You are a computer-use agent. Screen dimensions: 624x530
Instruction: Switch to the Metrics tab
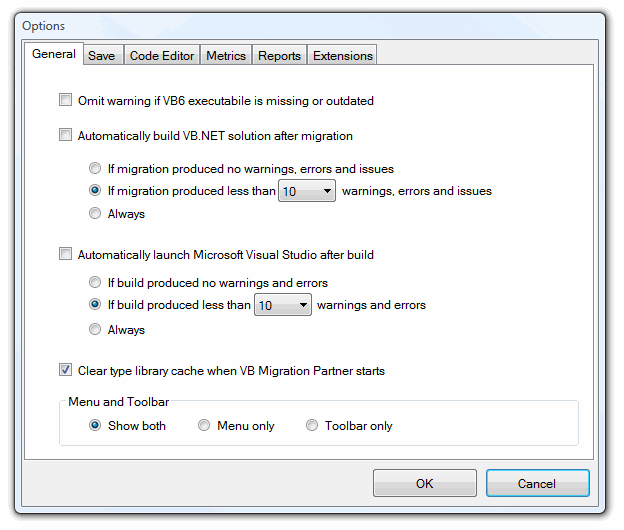[226, 55]
